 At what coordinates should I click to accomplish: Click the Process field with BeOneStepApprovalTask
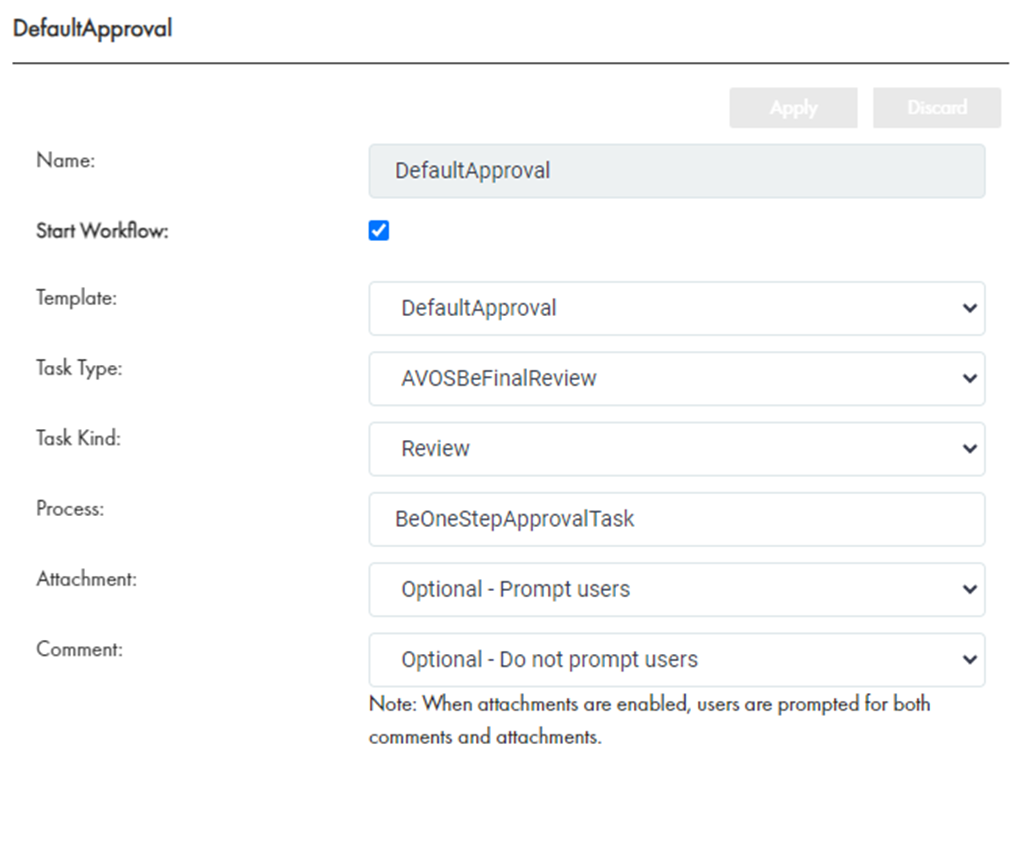pyautogui.click(x=676, y=519)
